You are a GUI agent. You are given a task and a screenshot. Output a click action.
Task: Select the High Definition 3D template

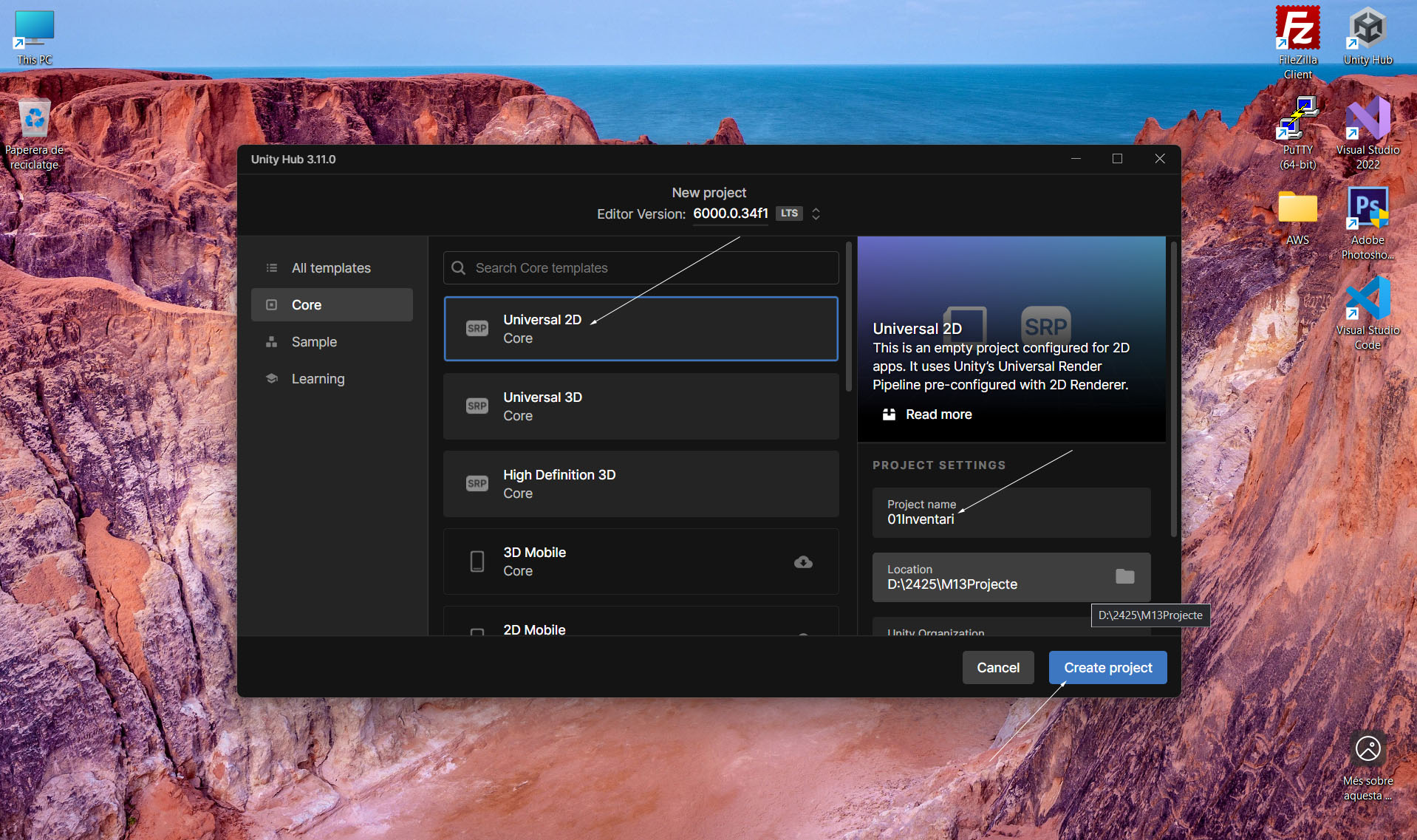641,484
